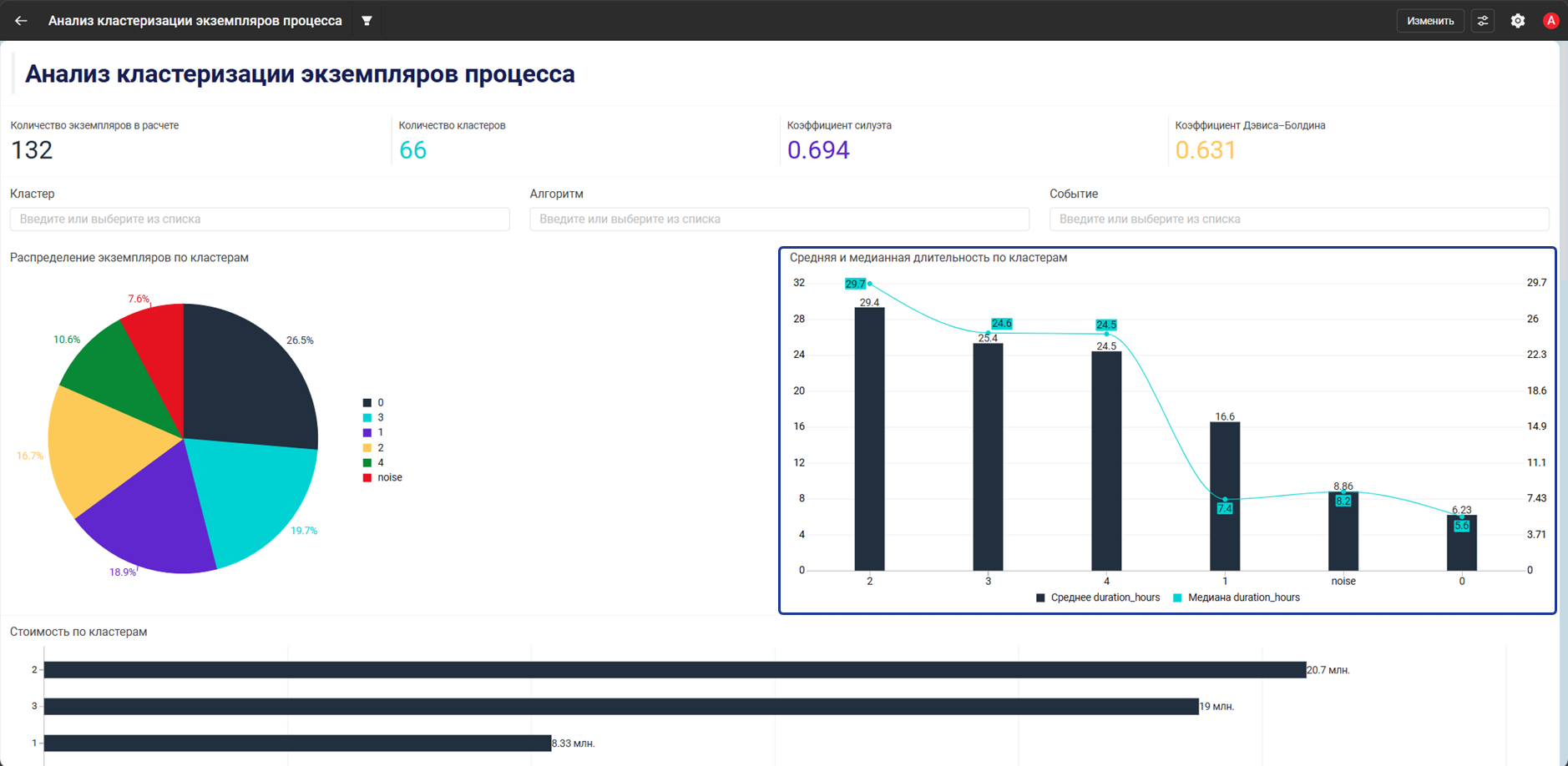The height and width of the screenshot is (766, 1568).
Task: Click the Коэффициент силуэта value 0.694
Action: point(818,150)
